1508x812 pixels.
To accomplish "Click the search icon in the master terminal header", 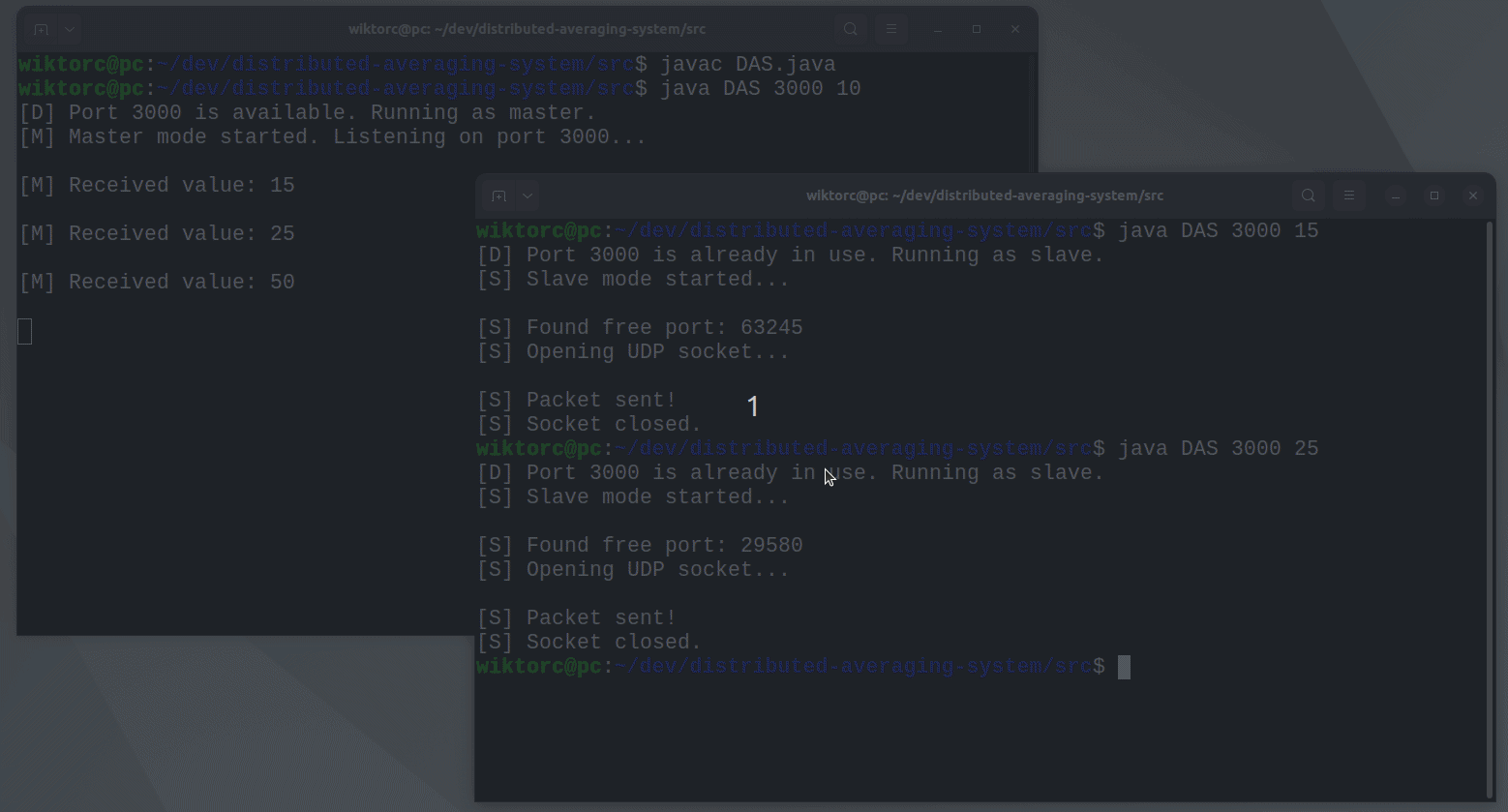I will coord(850,29).
